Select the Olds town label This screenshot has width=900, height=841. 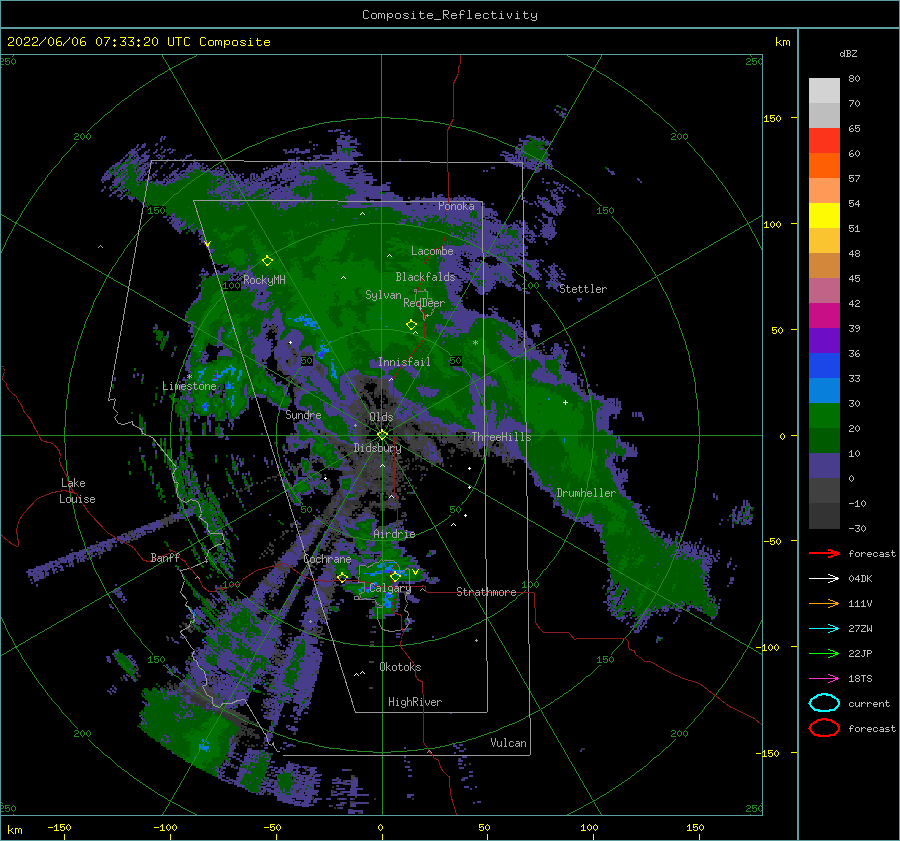pyautogui.click(x=381, y=417)
